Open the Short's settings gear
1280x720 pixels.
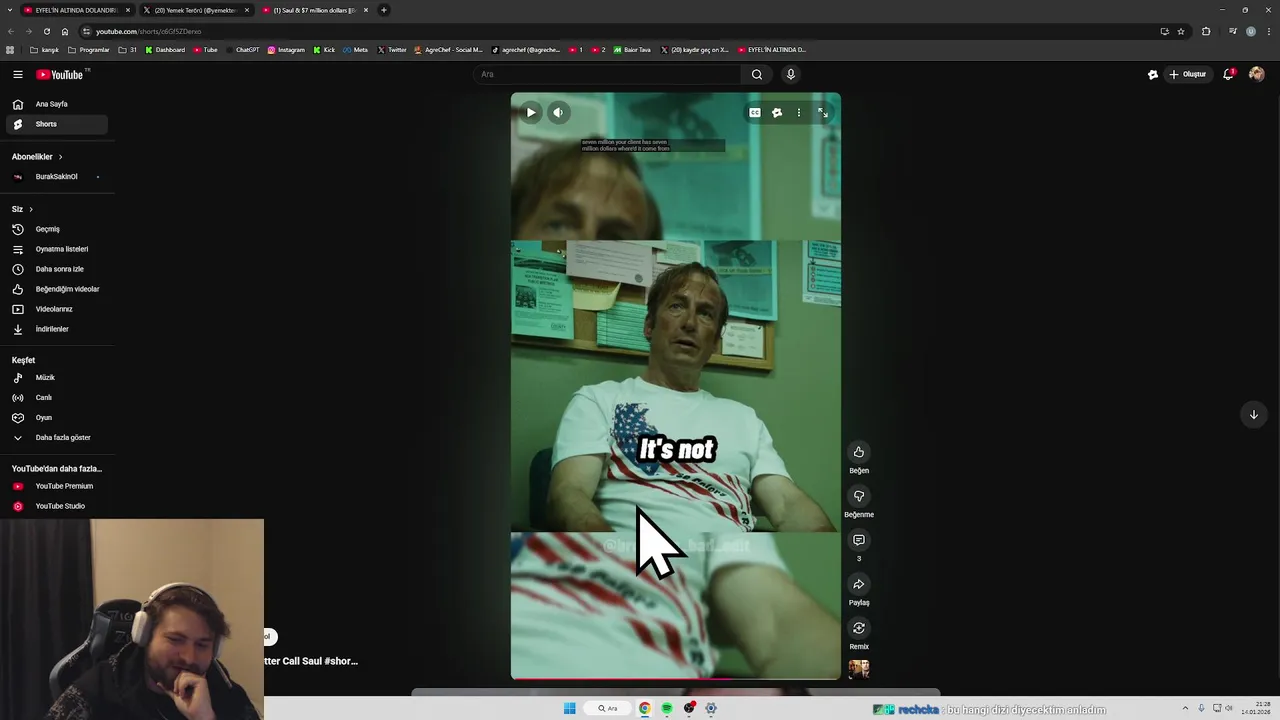coord(777,113)
